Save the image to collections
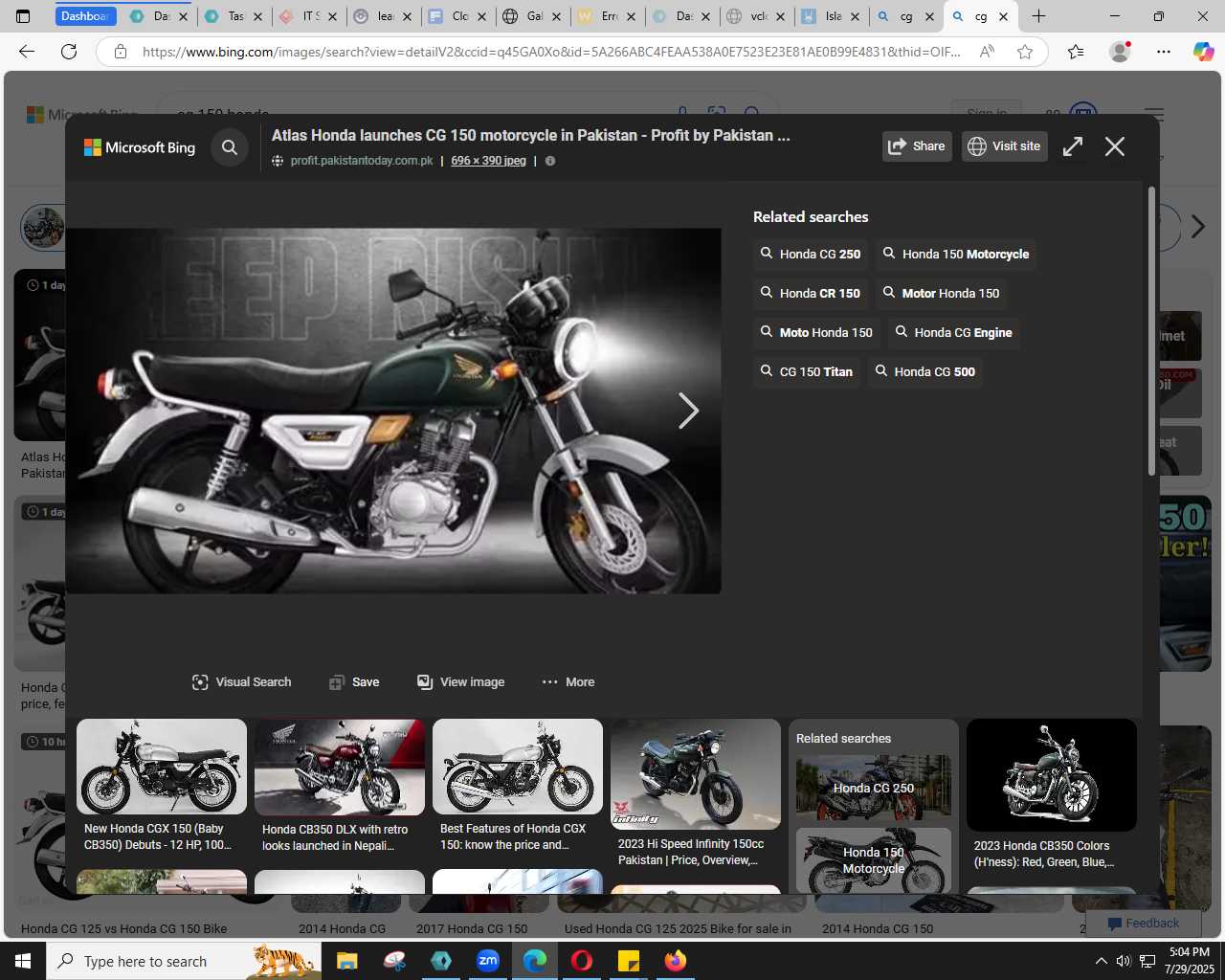Screen dimensions: 1225x980 (x=354, y=682)
